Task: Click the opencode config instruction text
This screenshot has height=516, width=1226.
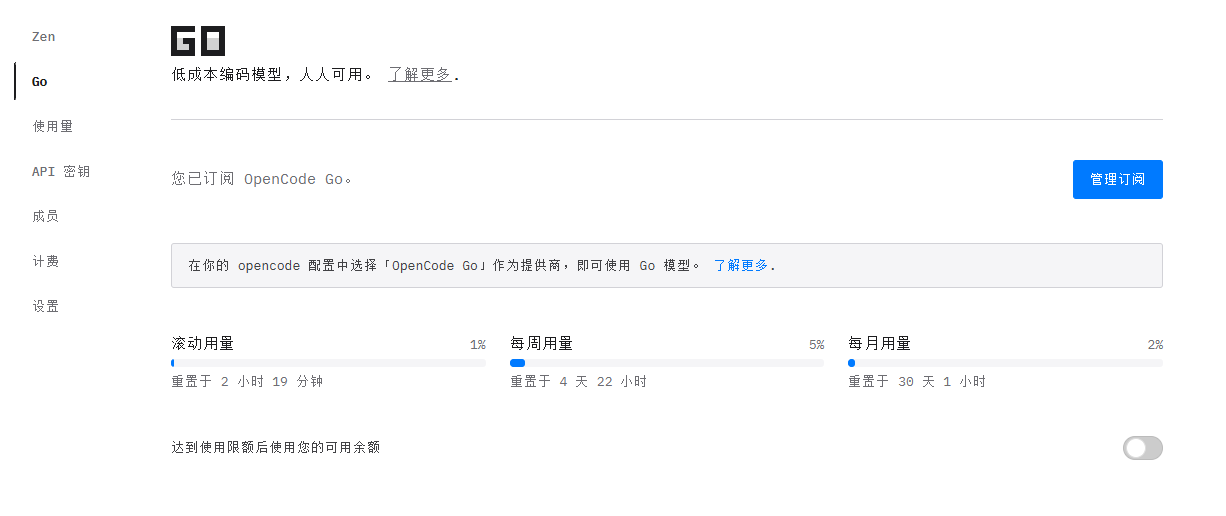Action: [x=444, y=266]
